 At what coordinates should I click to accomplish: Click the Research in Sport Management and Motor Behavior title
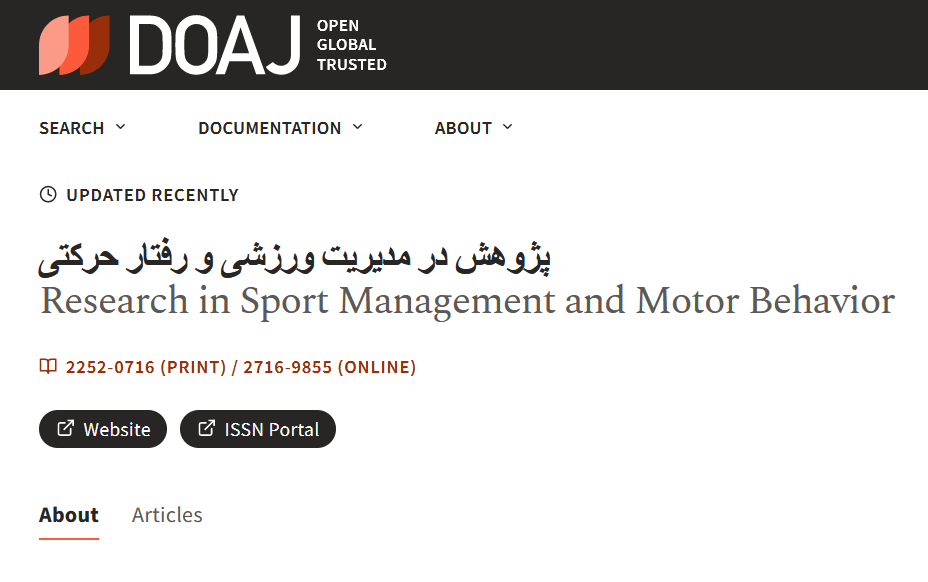coord(468,301)
